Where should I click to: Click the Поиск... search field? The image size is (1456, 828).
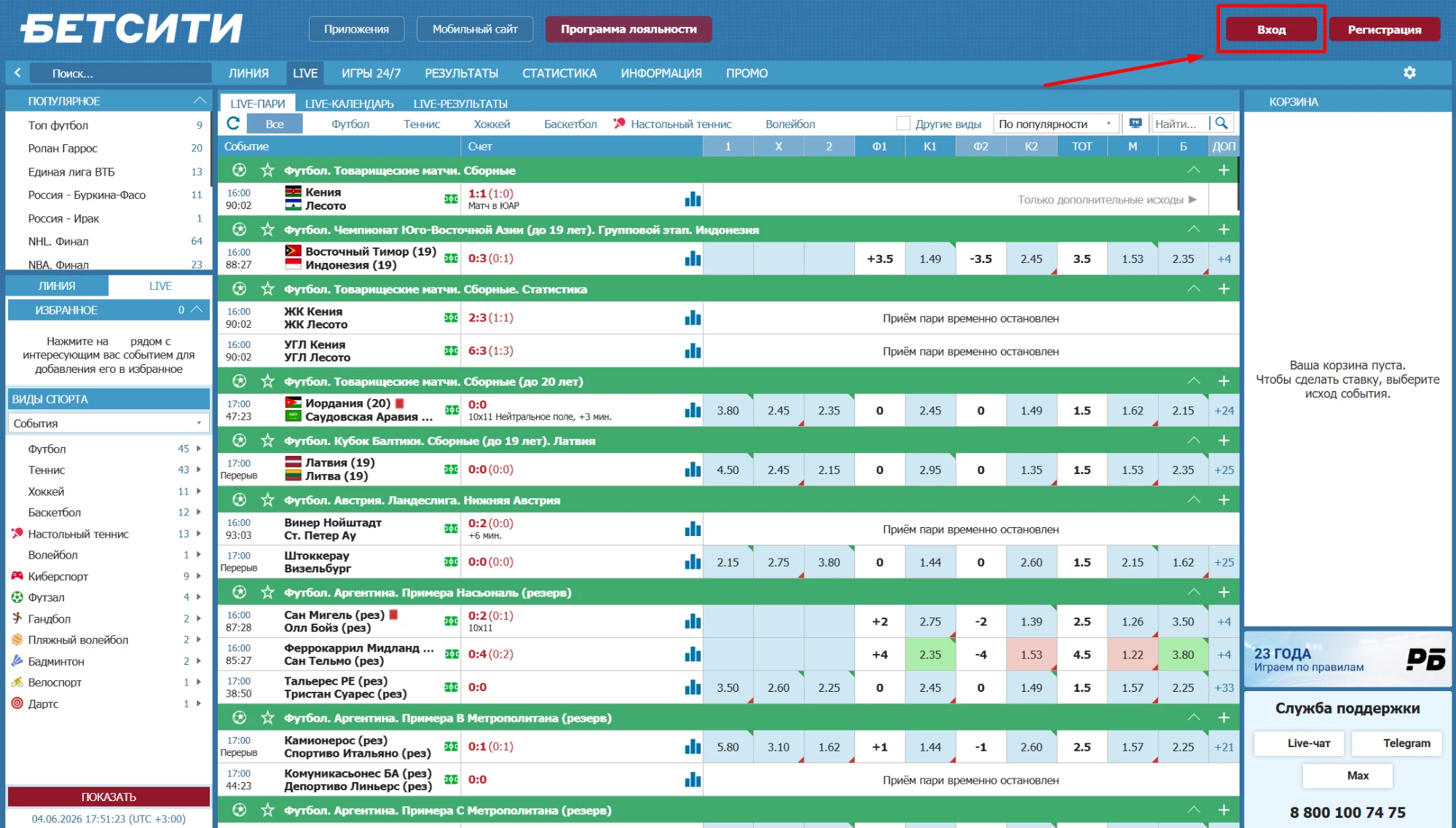point(120,73)
